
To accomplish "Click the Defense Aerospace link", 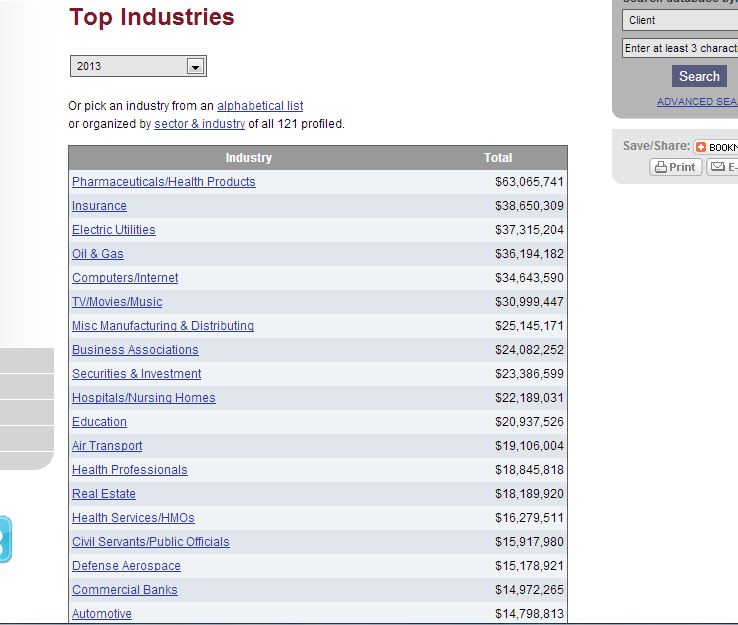I will 126,566.
